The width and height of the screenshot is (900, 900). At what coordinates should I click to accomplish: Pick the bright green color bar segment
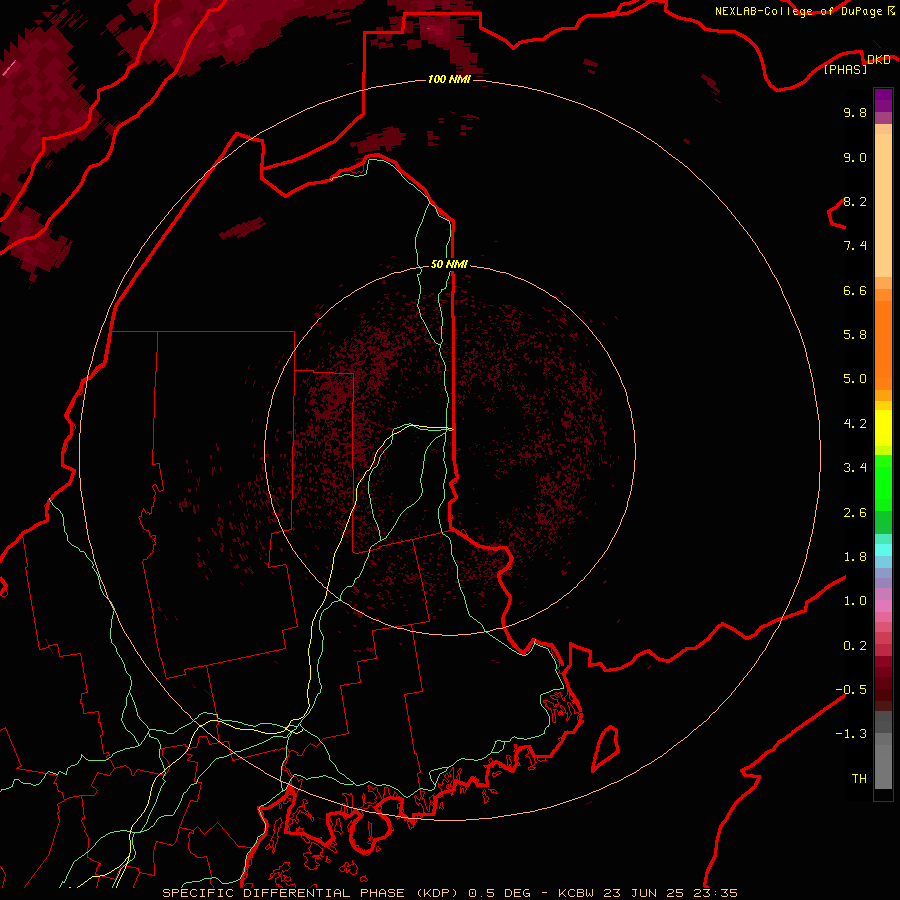883,485
